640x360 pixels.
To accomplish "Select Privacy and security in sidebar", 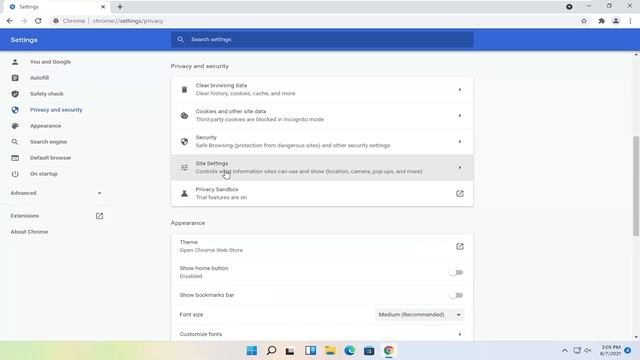I will pyautogui.click(x=56, y=110).
